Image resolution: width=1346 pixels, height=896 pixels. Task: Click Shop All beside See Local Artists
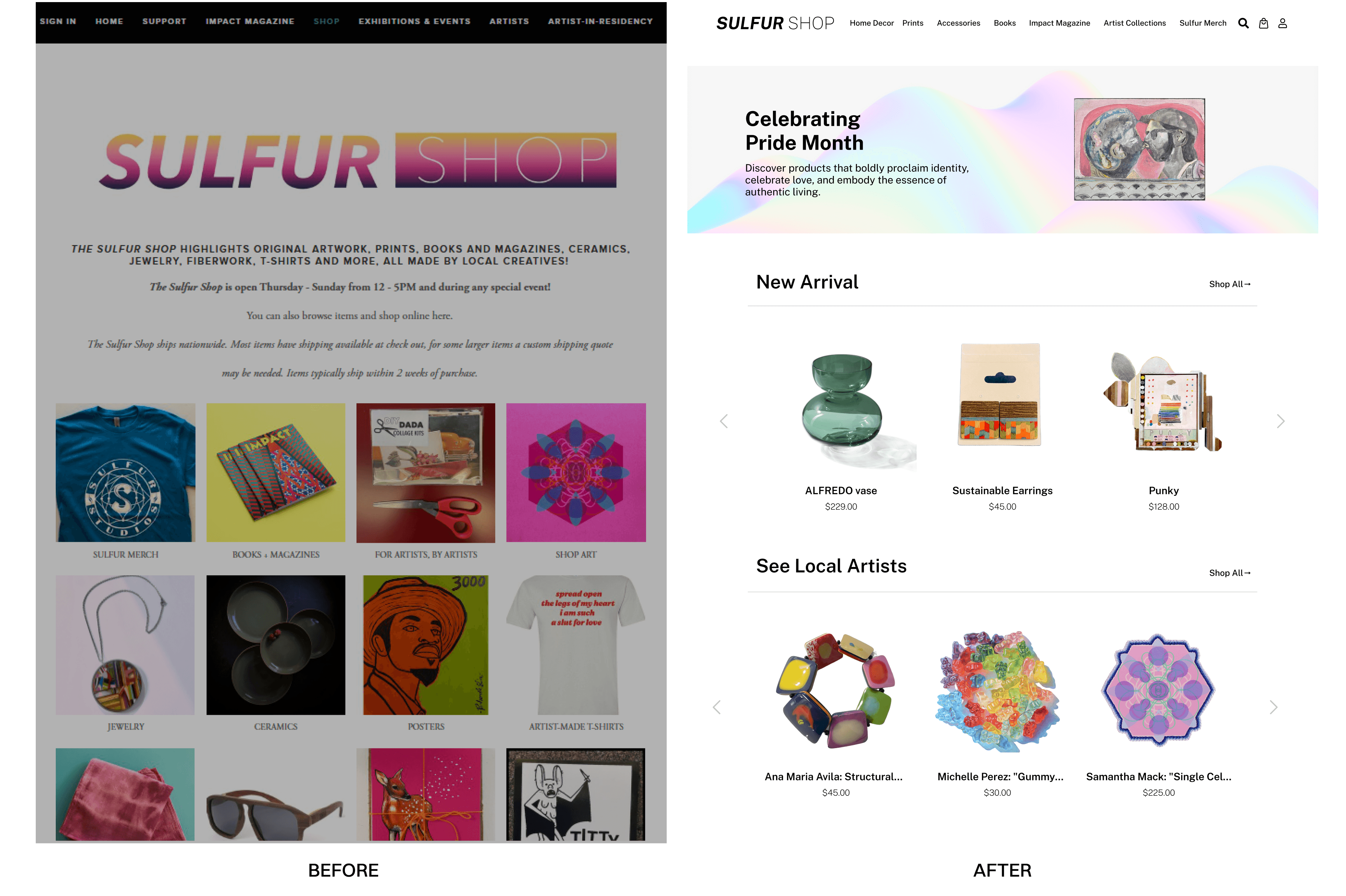[x=1229, y=573]
